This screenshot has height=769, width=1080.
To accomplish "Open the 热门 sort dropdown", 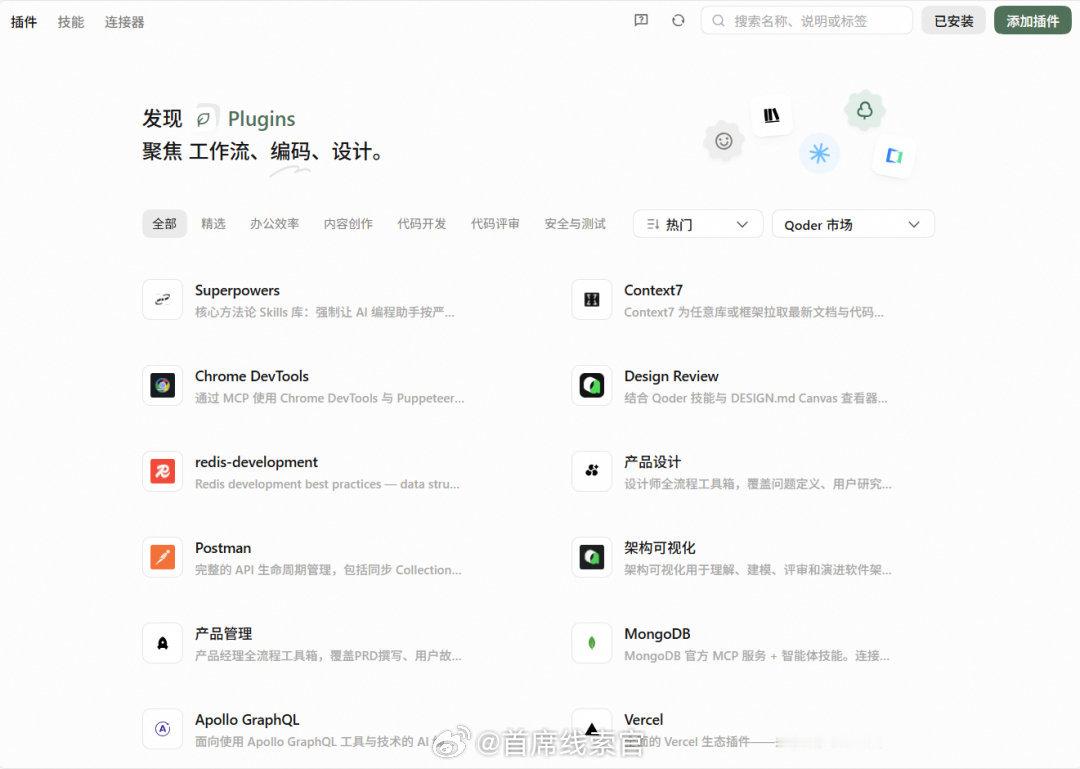I will tap(698, 224).
